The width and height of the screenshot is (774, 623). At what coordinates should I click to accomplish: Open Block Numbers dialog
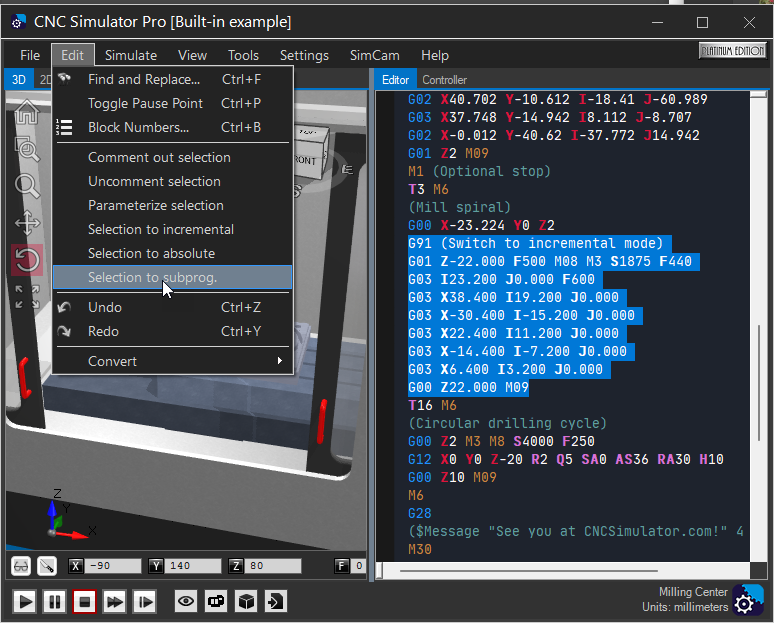(173, 127)
